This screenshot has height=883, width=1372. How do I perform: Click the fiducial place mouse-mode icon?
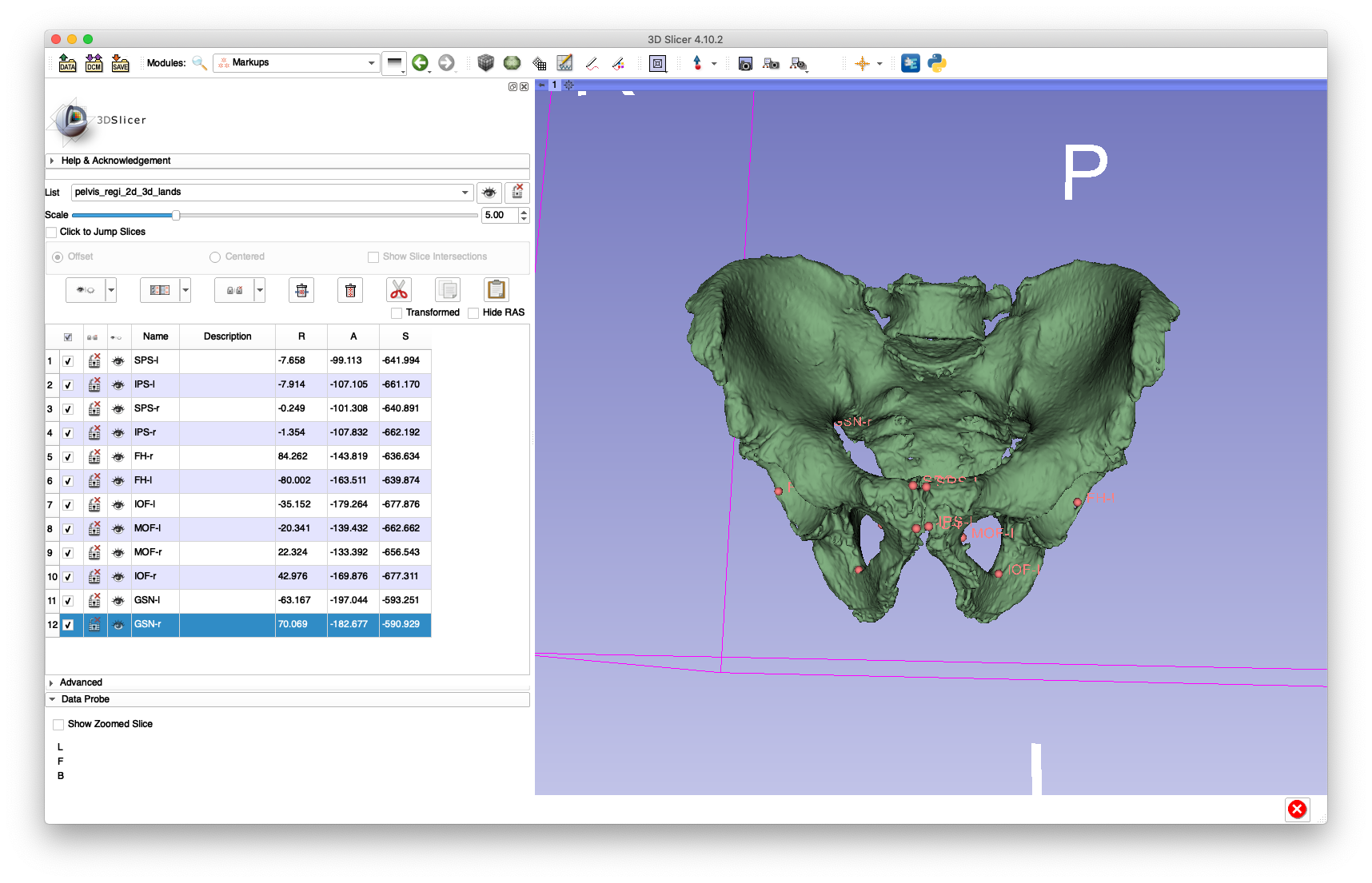tap(697, 63)
